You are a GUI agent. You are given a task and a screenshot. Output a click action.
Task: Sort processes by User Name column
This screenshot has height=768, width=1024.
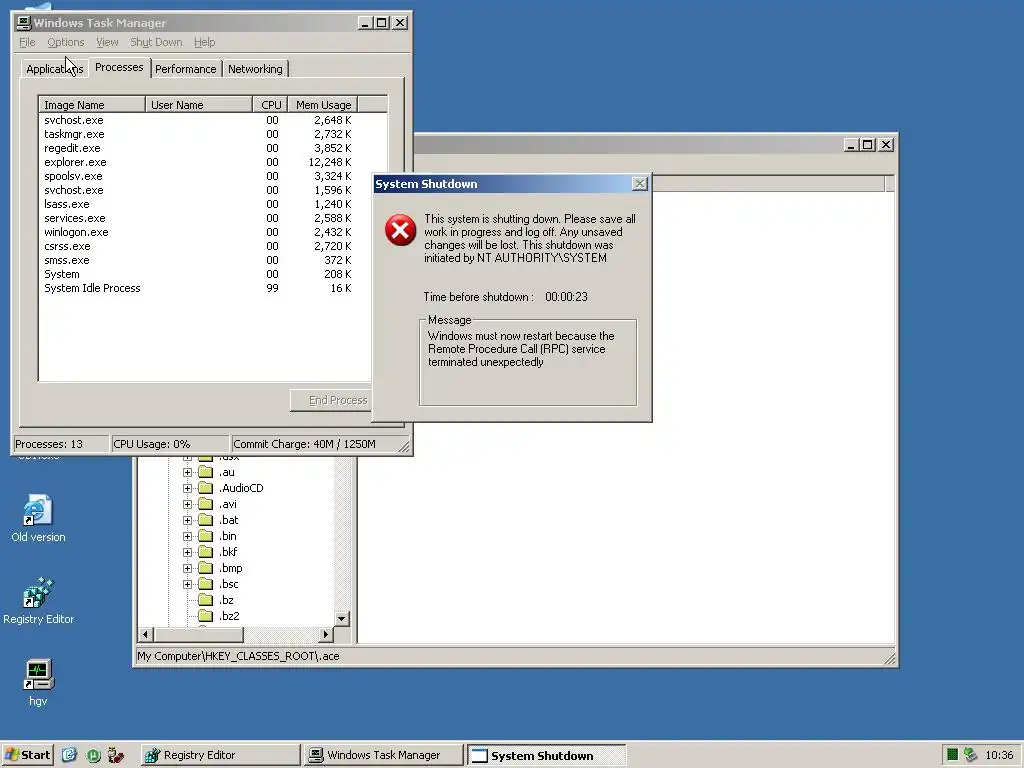pos(199,104)
